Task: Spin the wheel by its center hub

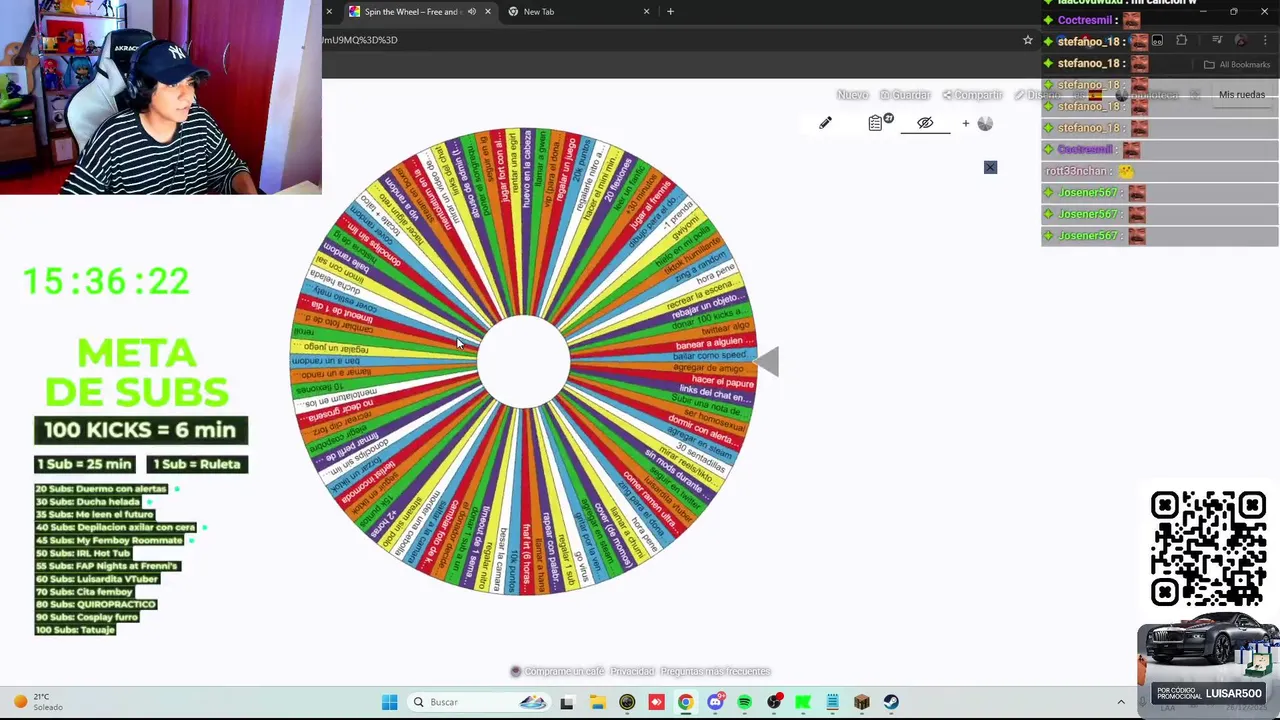Action: (x=523, y=361)
